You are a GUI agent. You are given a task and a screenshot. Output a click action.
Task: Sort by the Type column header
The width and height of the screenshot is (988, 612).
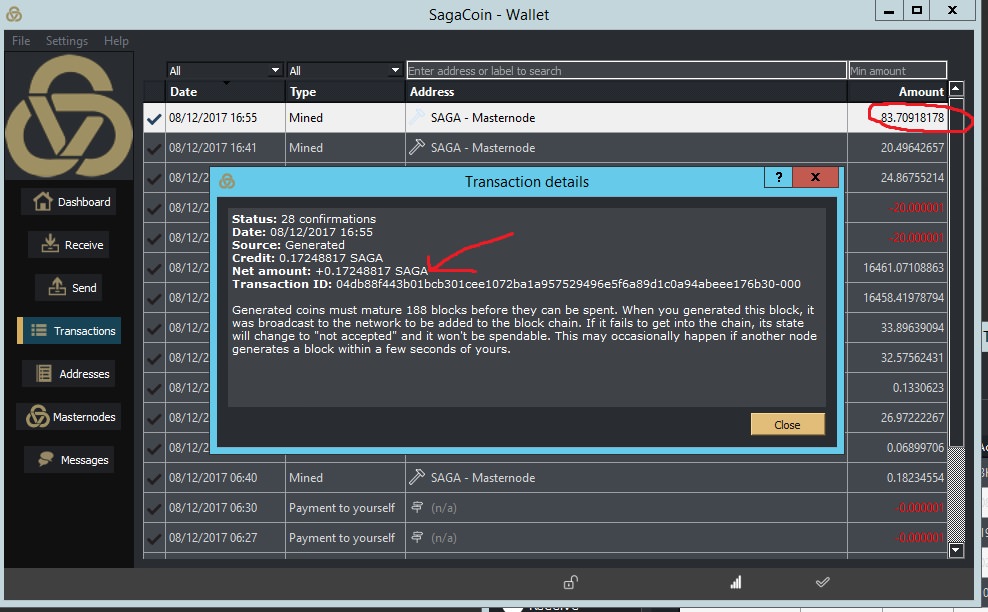point(345,92)
